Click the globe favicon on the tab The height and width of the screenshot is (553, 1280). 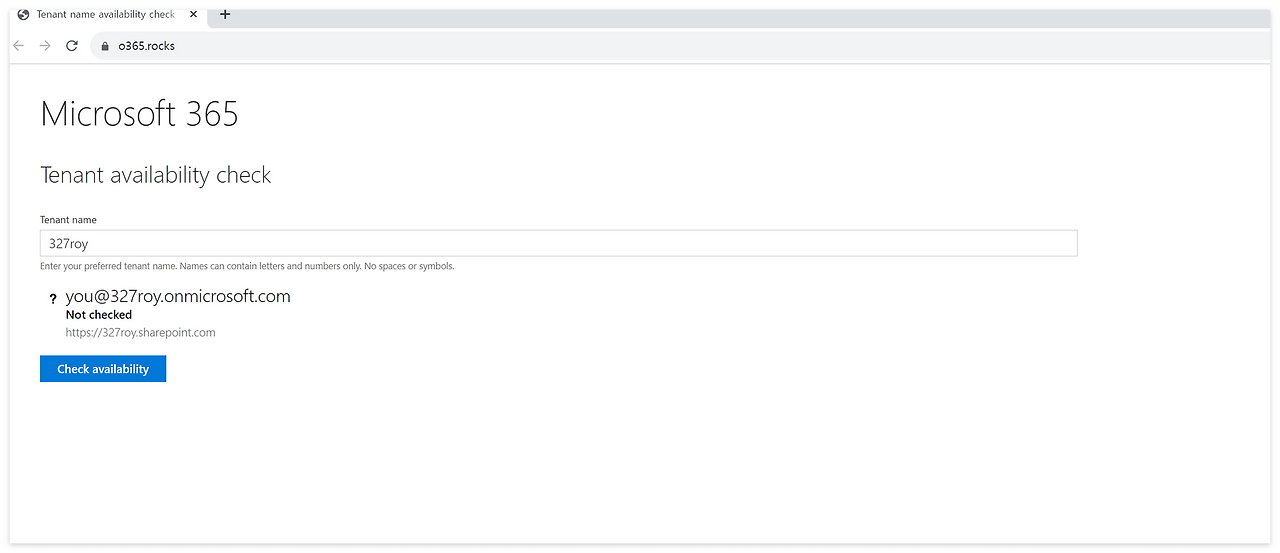click(23, 14)
